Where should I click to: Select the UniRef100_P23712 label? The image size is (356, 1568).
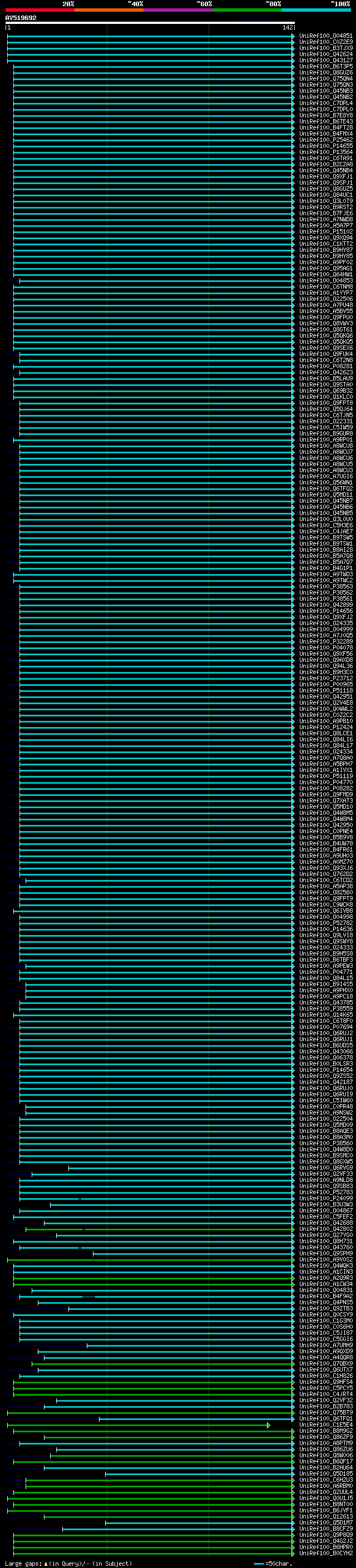(325, 679)
